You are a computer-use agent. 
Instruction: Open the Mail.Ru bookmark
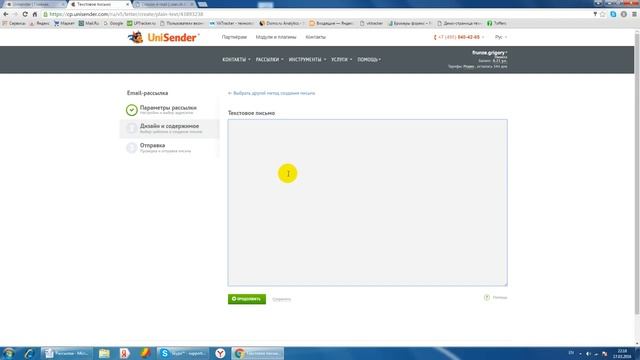(x=89, y=23)
